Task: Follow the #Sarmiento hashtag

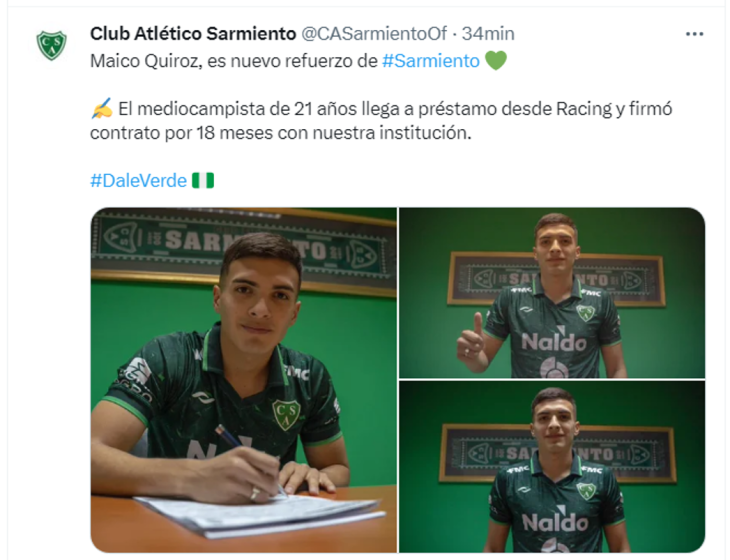Action: click(x=431, y=61)
